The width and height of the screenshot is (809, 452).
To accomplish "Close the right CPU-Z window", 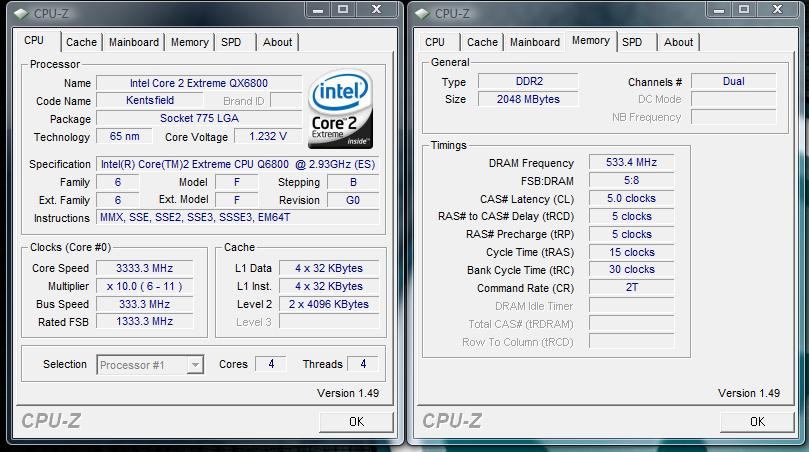I will click(778, 10).
